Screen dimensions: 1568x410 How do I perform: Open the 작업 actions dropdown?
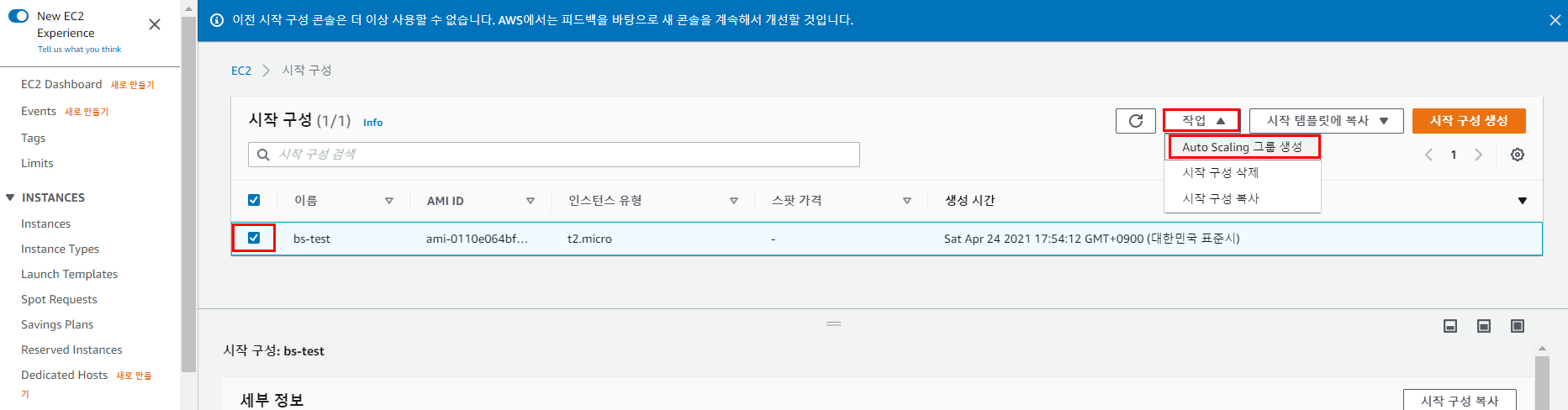(x=1201, y=121)
